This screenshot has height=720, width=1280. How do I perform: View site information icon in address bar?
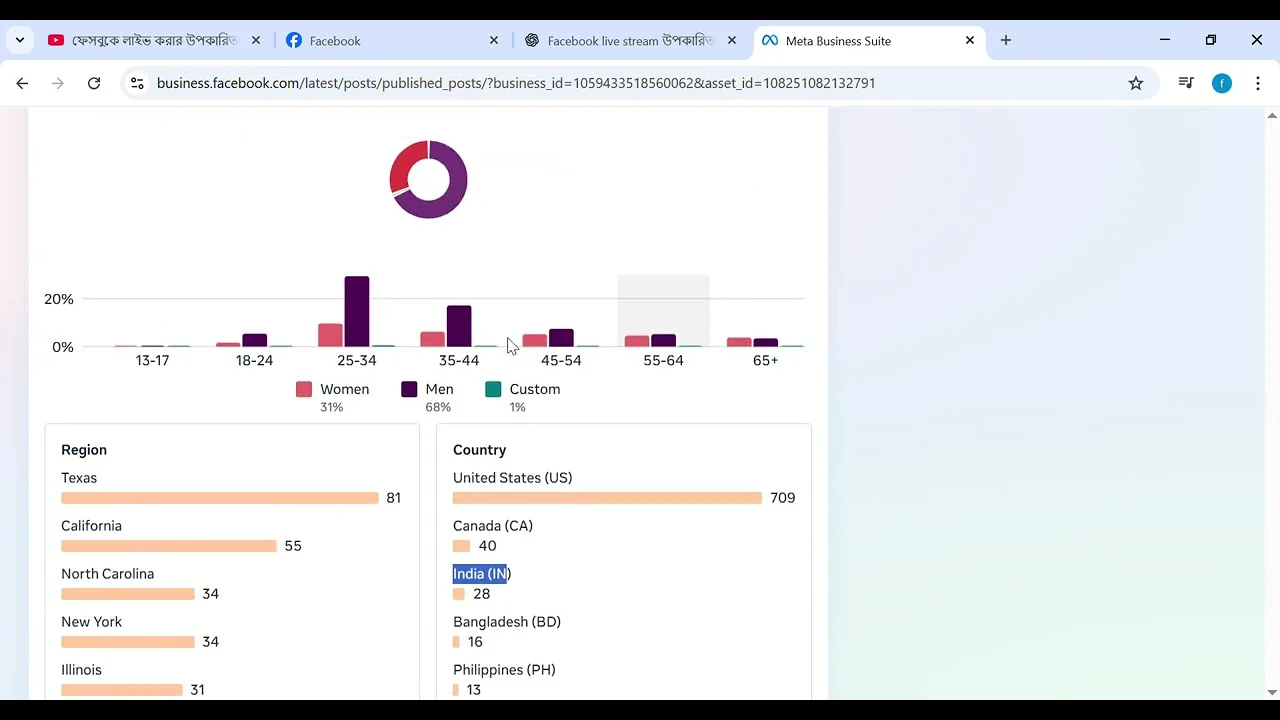click(x=138, y=83)
